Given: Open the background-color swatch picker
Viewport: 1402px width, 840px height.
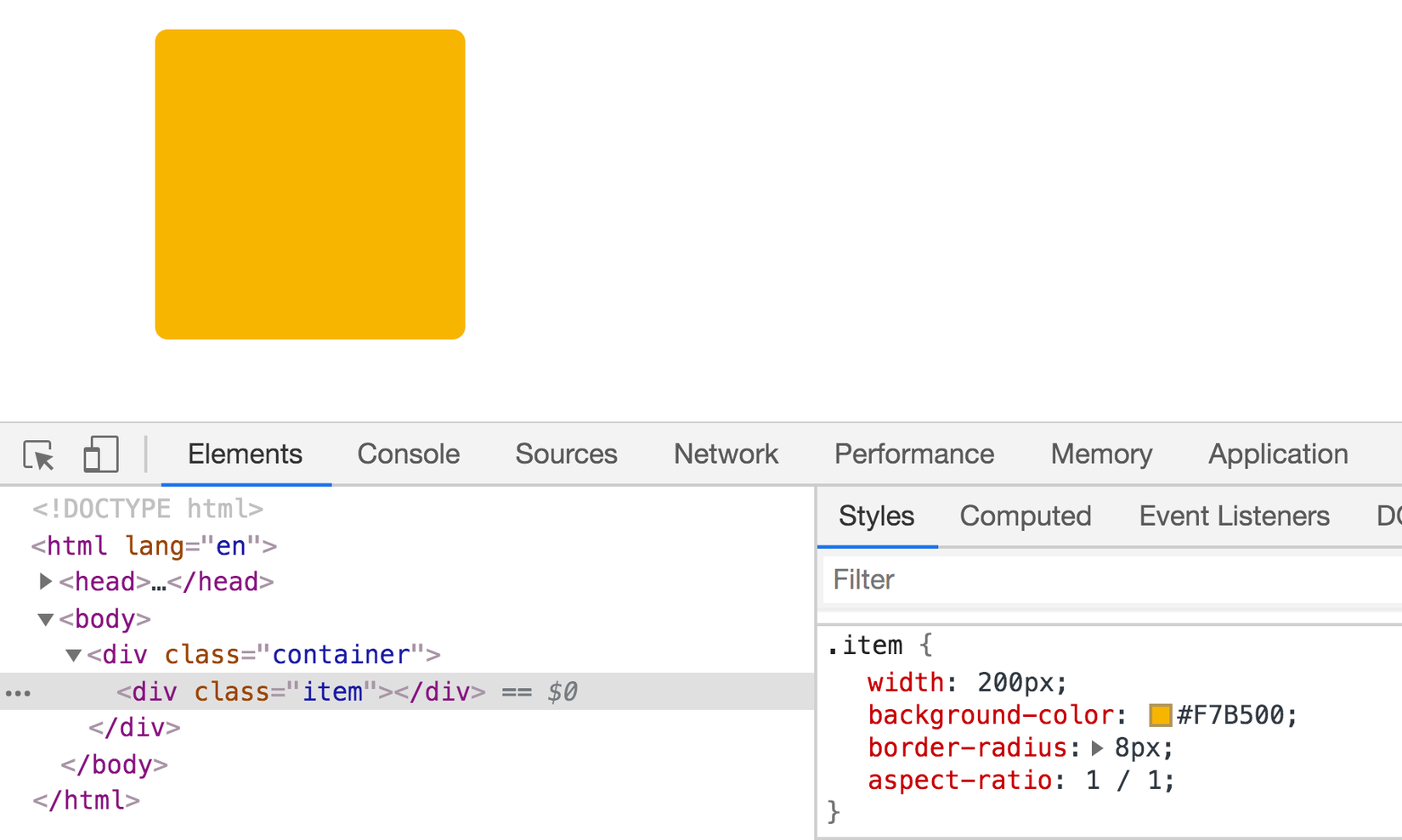Looking at the screenshot, I should 1160,715.
